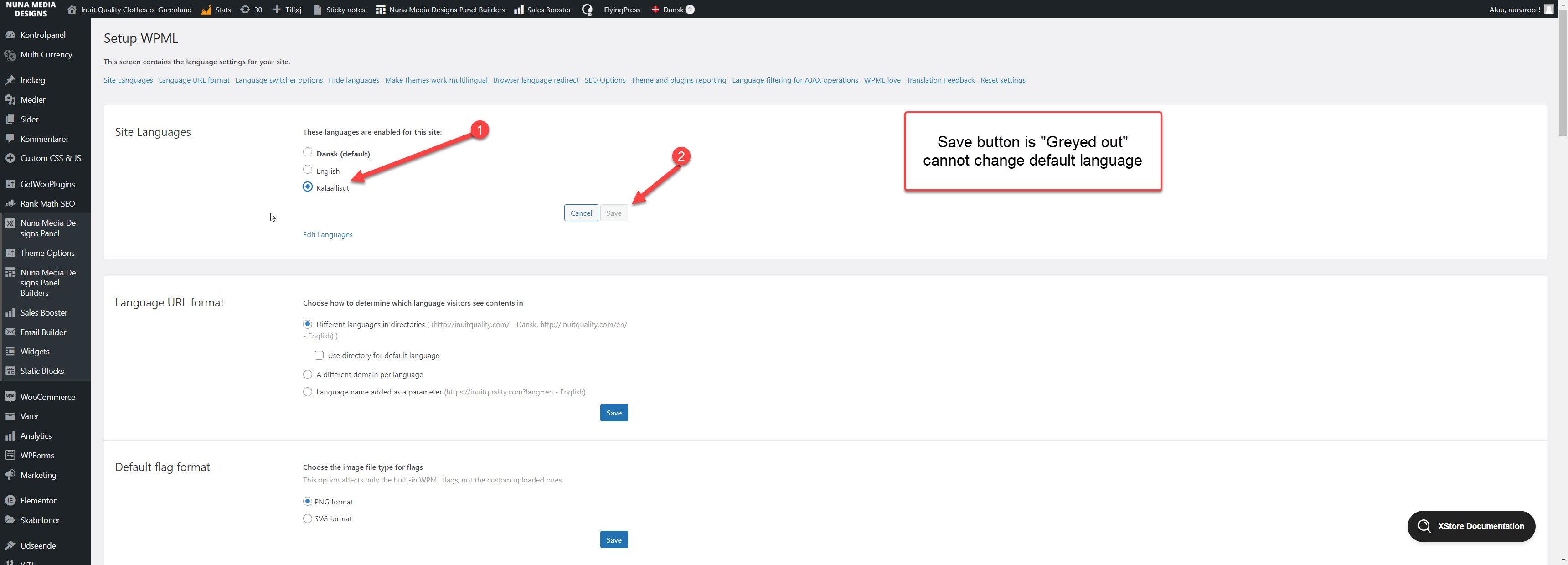Viewport: 1568px width, 565px height.
Task: Click the Custom CSS & JS plus icon
Action: [x=10, y=158]
